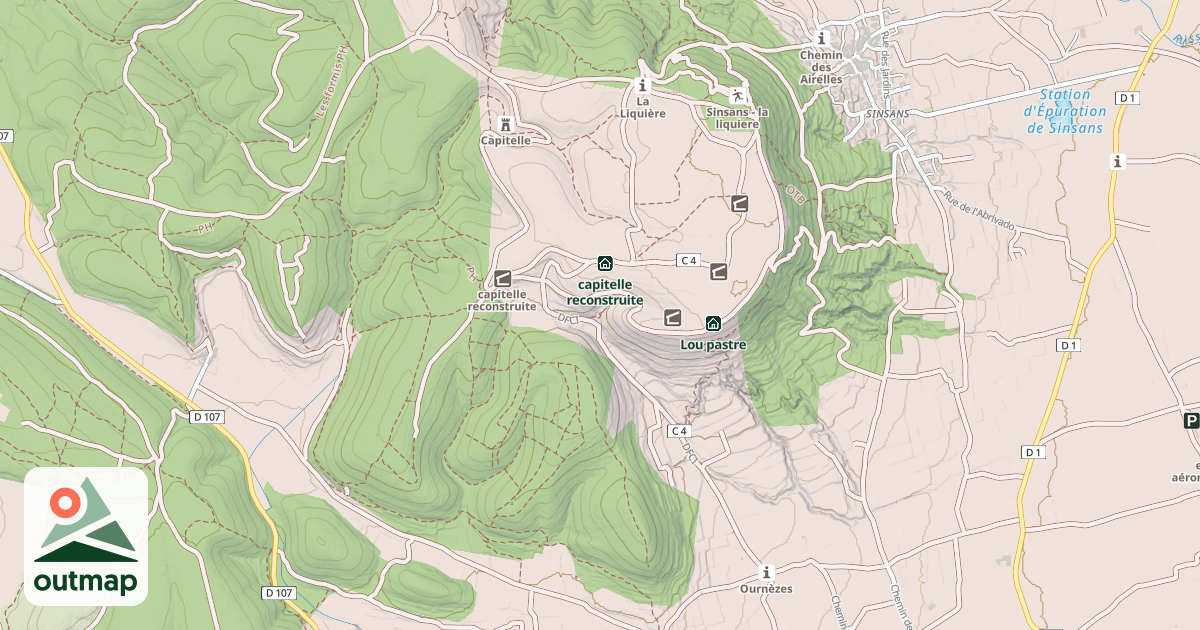Click the climbing site icon at Sinsans - la liquière
Viewport: 1200px width, 630px height.
737,95
